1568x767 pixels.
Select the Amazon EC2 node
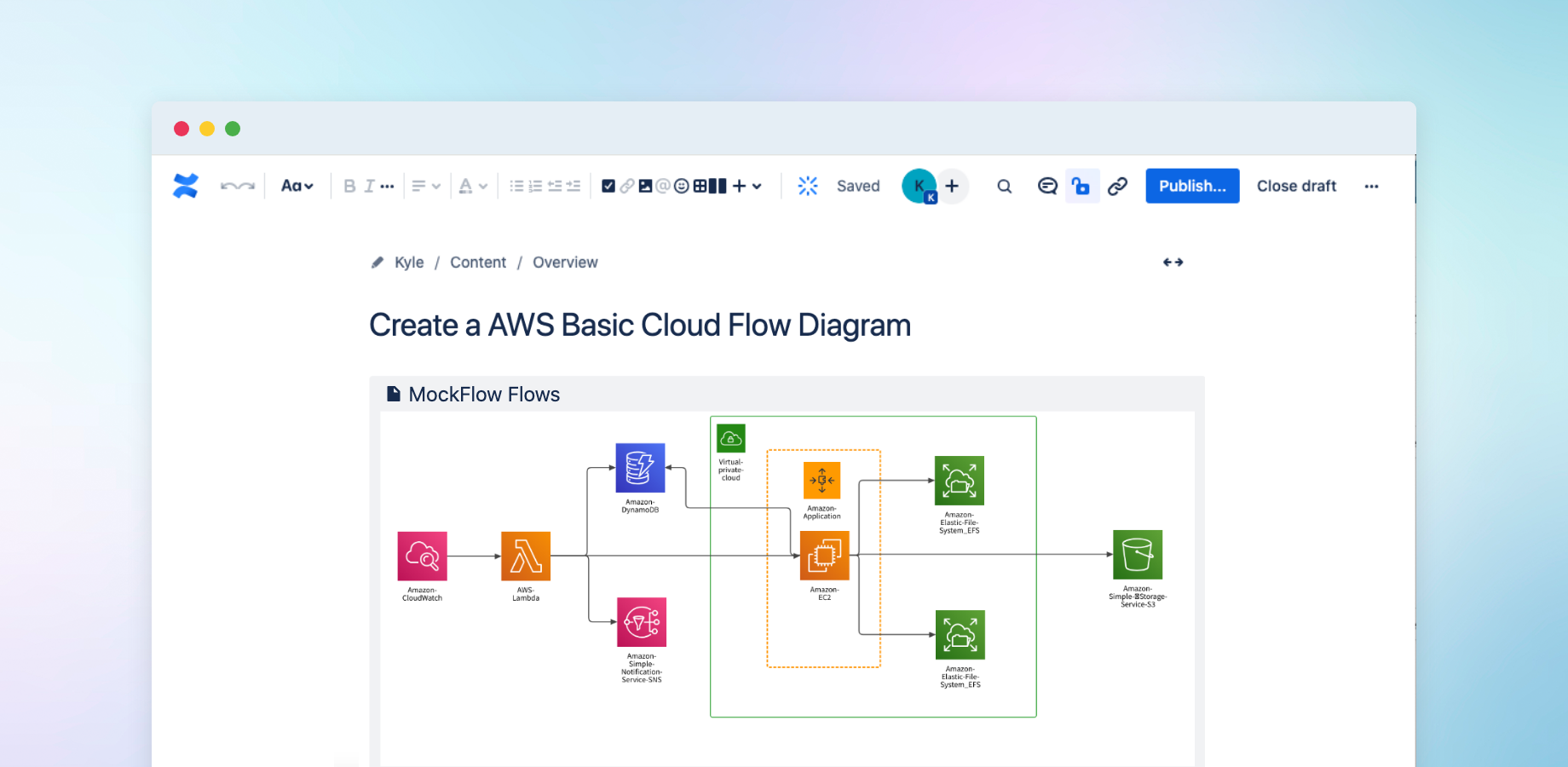point(825,556)
